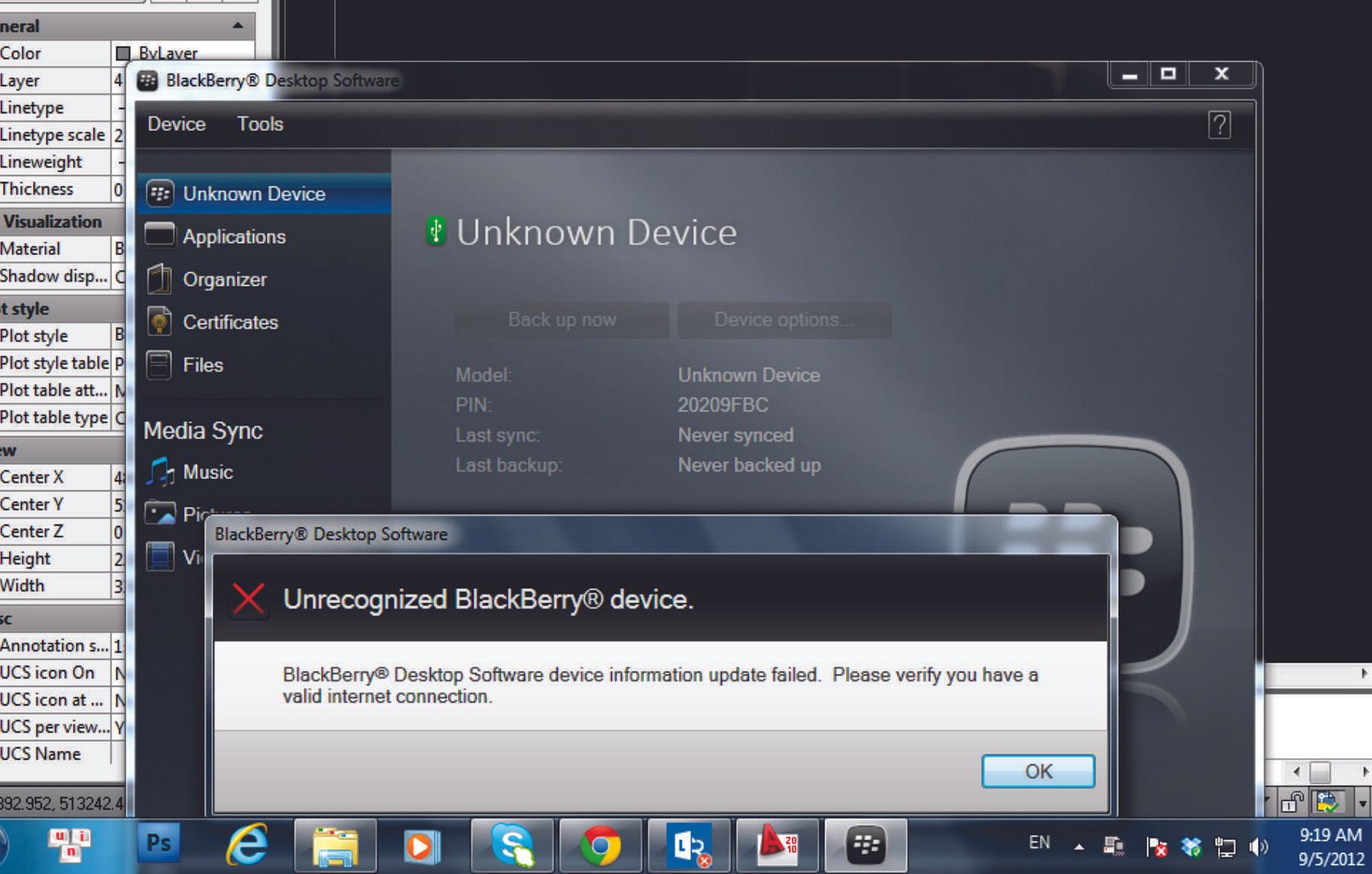
Task: Click OK in the Unrecognized device dialog
Action: [x=1038, y=771]
